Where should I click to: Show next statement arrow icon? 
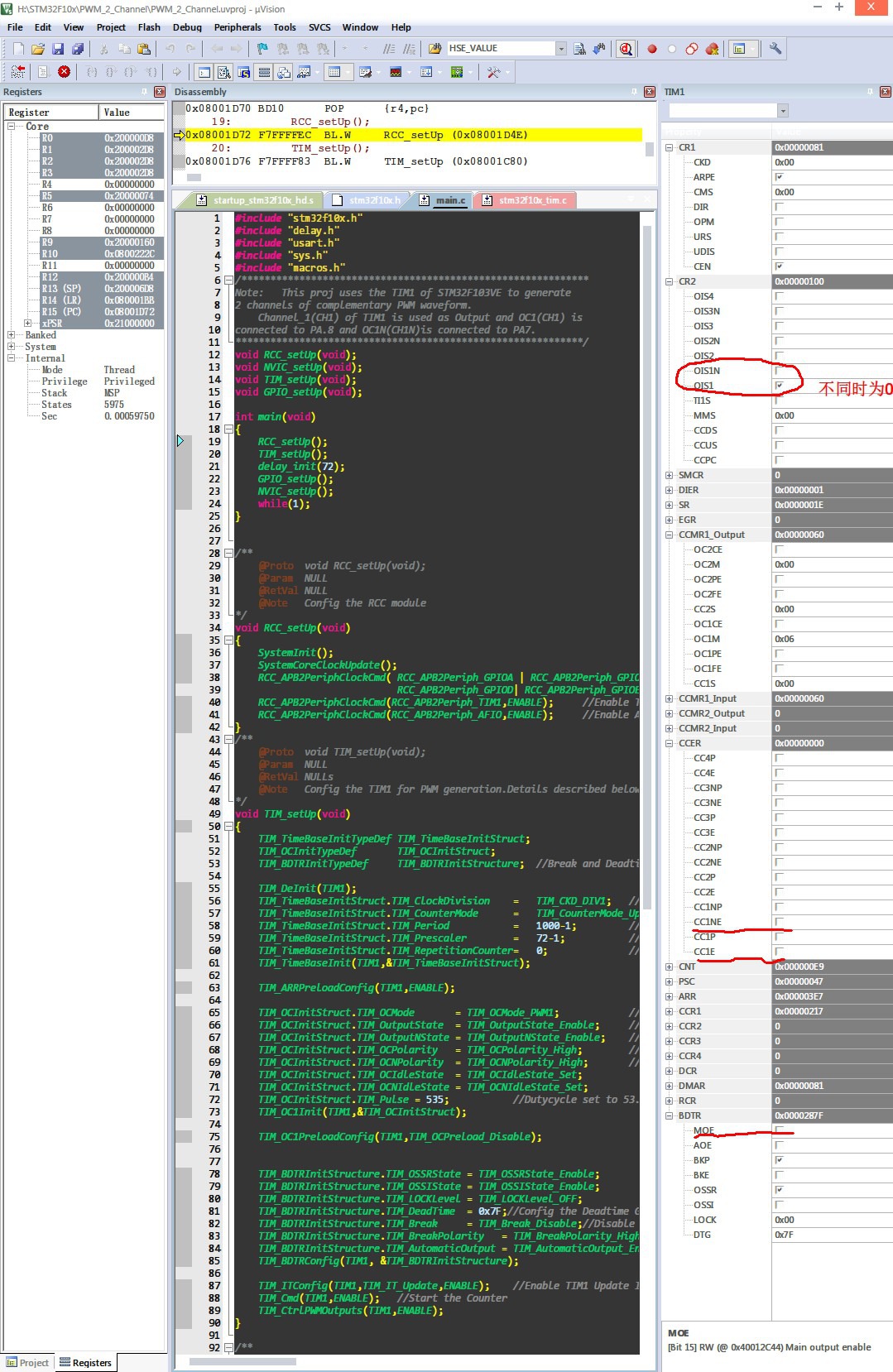pos(176,72)
